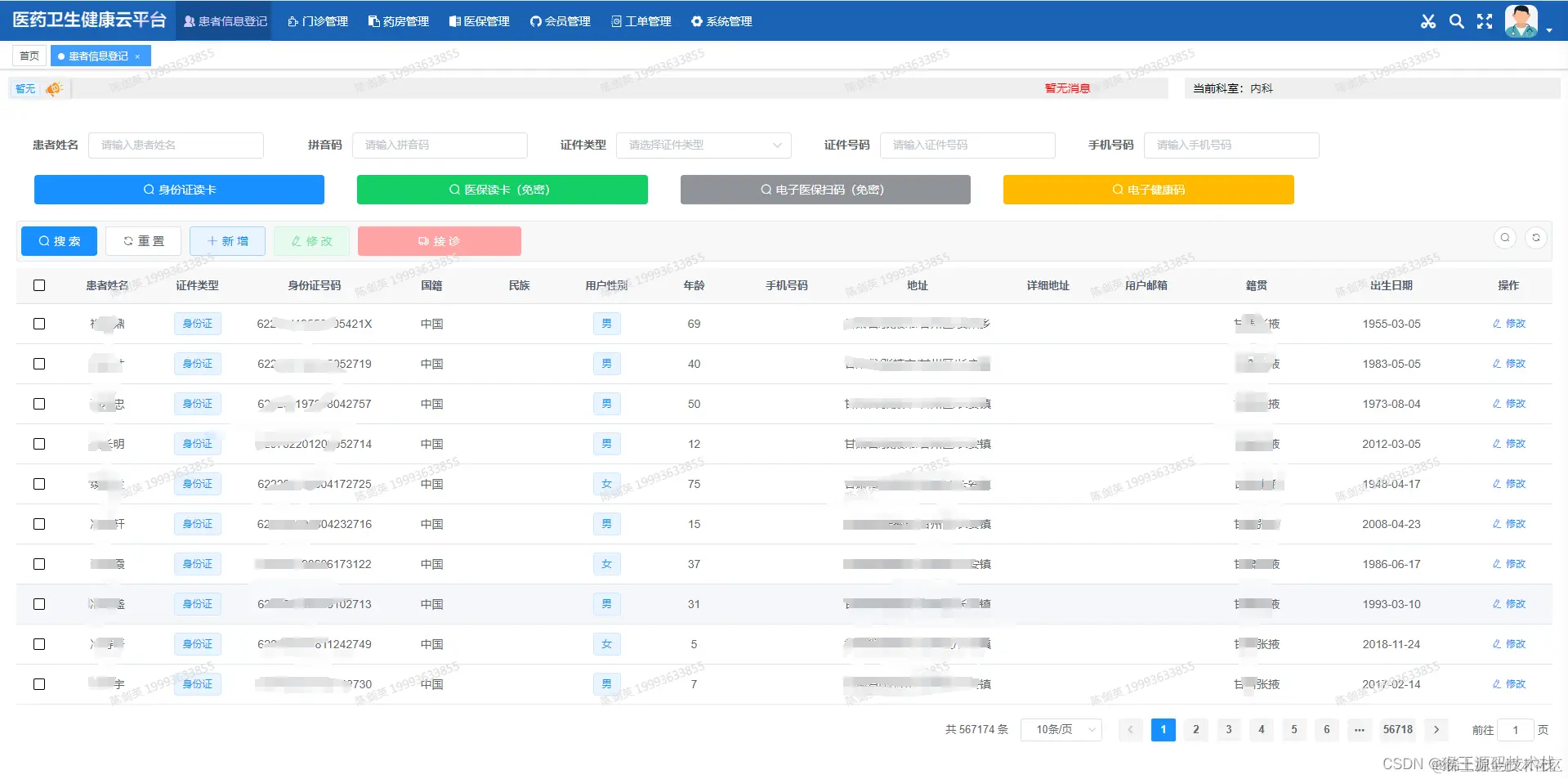Screen dimensions: 1568x779
Task: Edit the record born 1973-08-04
Action: tap(1509, 404)
